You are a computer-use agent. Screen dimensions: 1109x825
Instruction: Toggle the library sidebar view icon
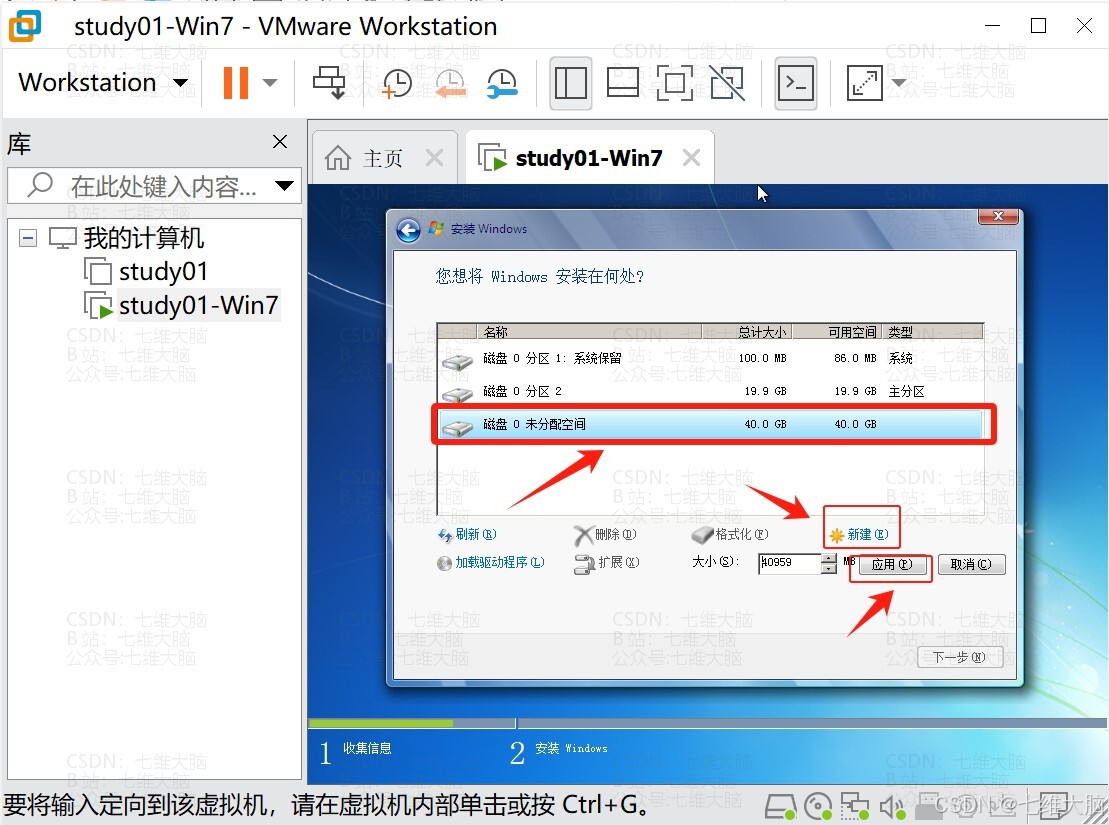tap(571, 83)
